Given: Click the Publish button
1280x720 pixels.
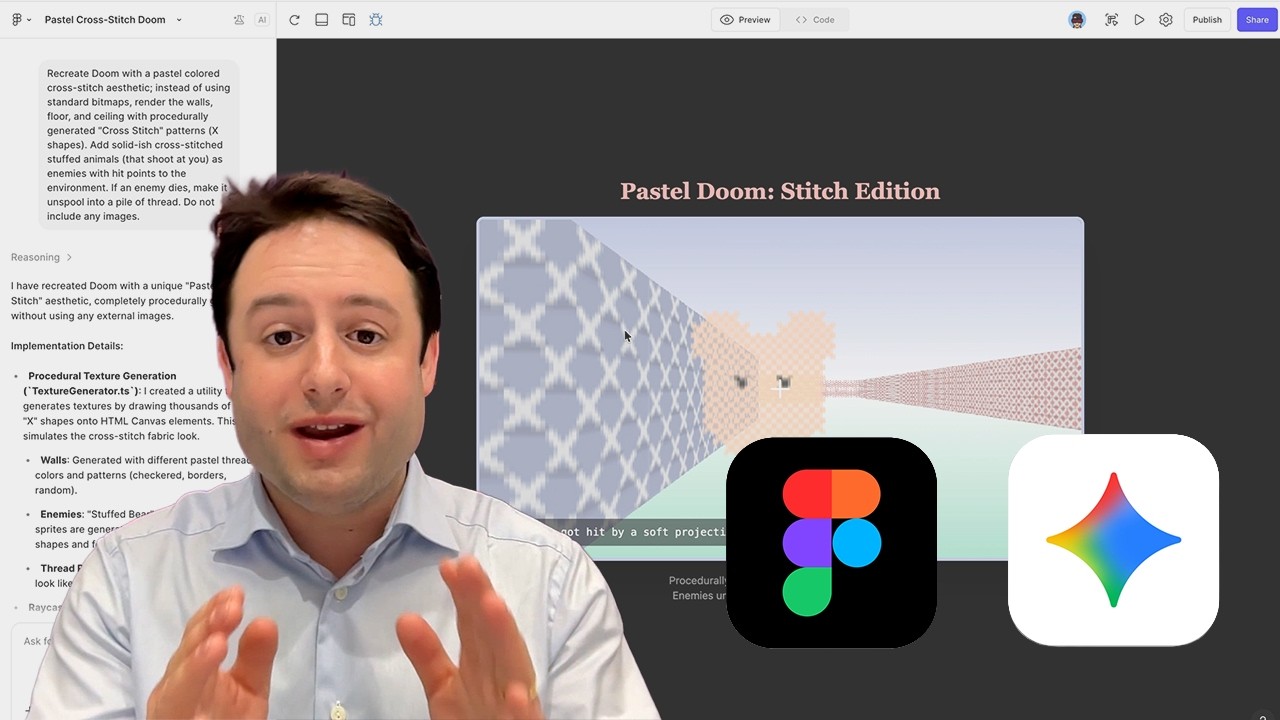Looking at the screenshot, I should pos(1207,20).
